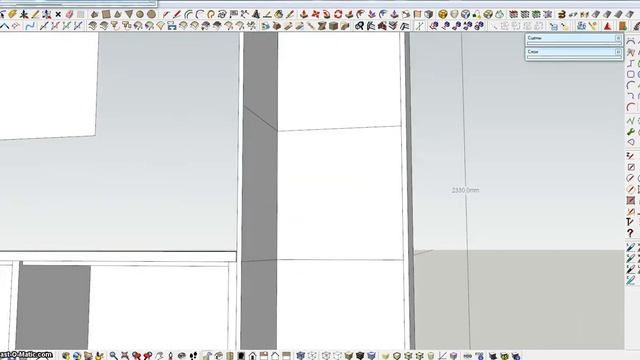Click the flag icon in top toolbar
Viewport: 640px width, 360px height.
234,15
